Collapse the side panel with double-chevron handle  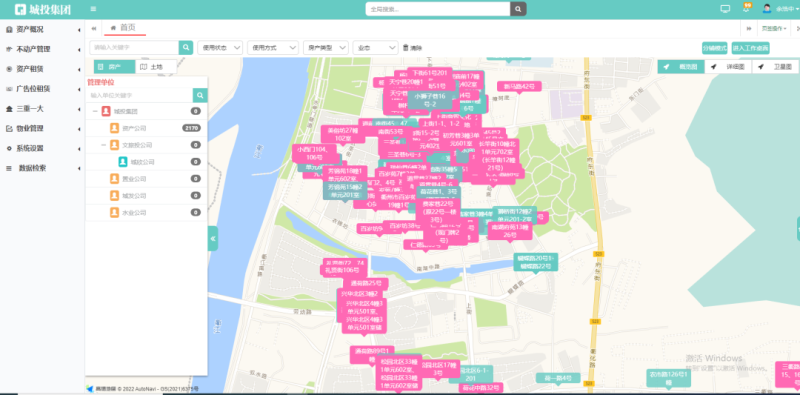213,238
